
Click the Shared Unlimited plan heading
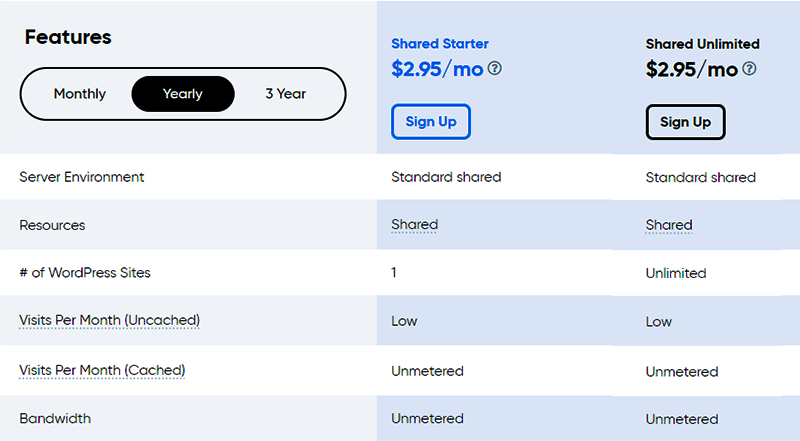702,44
